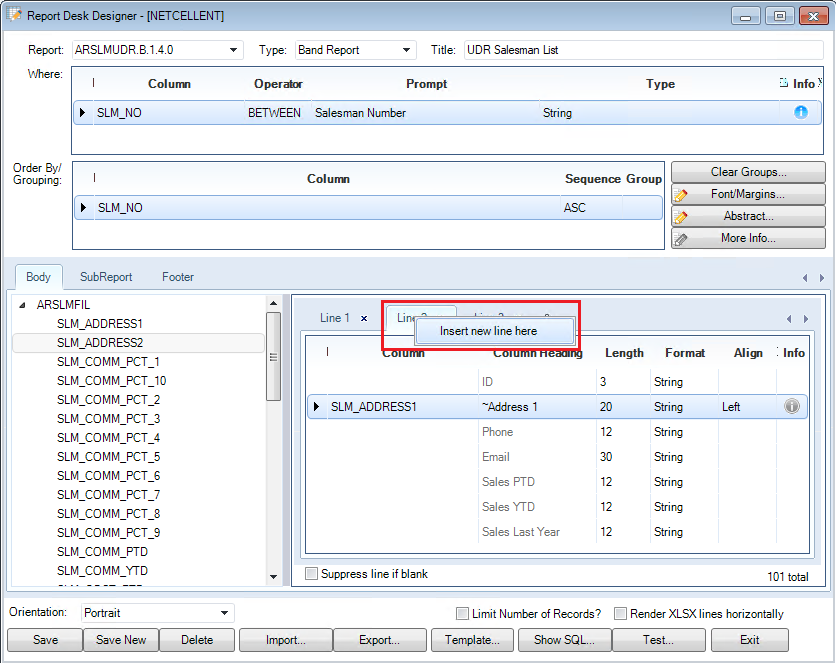Open the Orientation dropdown Portrait
Screen dimensions: 836x663
224,613
